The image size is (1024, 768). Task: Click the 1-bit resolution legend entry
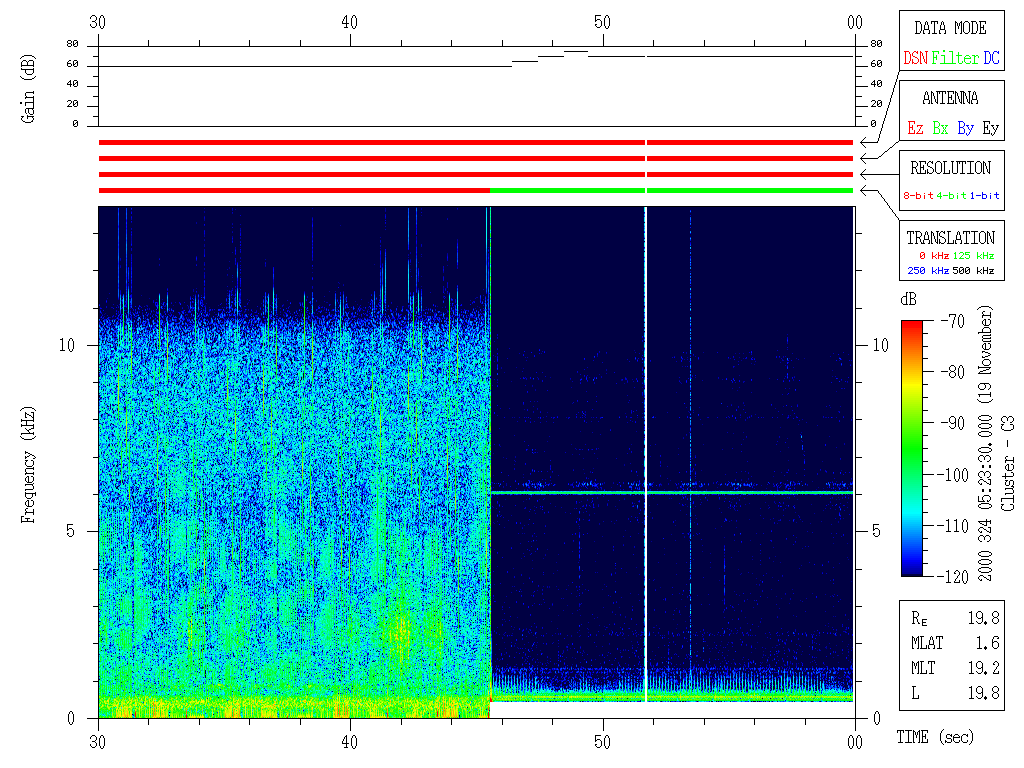[x=985, y=196]
